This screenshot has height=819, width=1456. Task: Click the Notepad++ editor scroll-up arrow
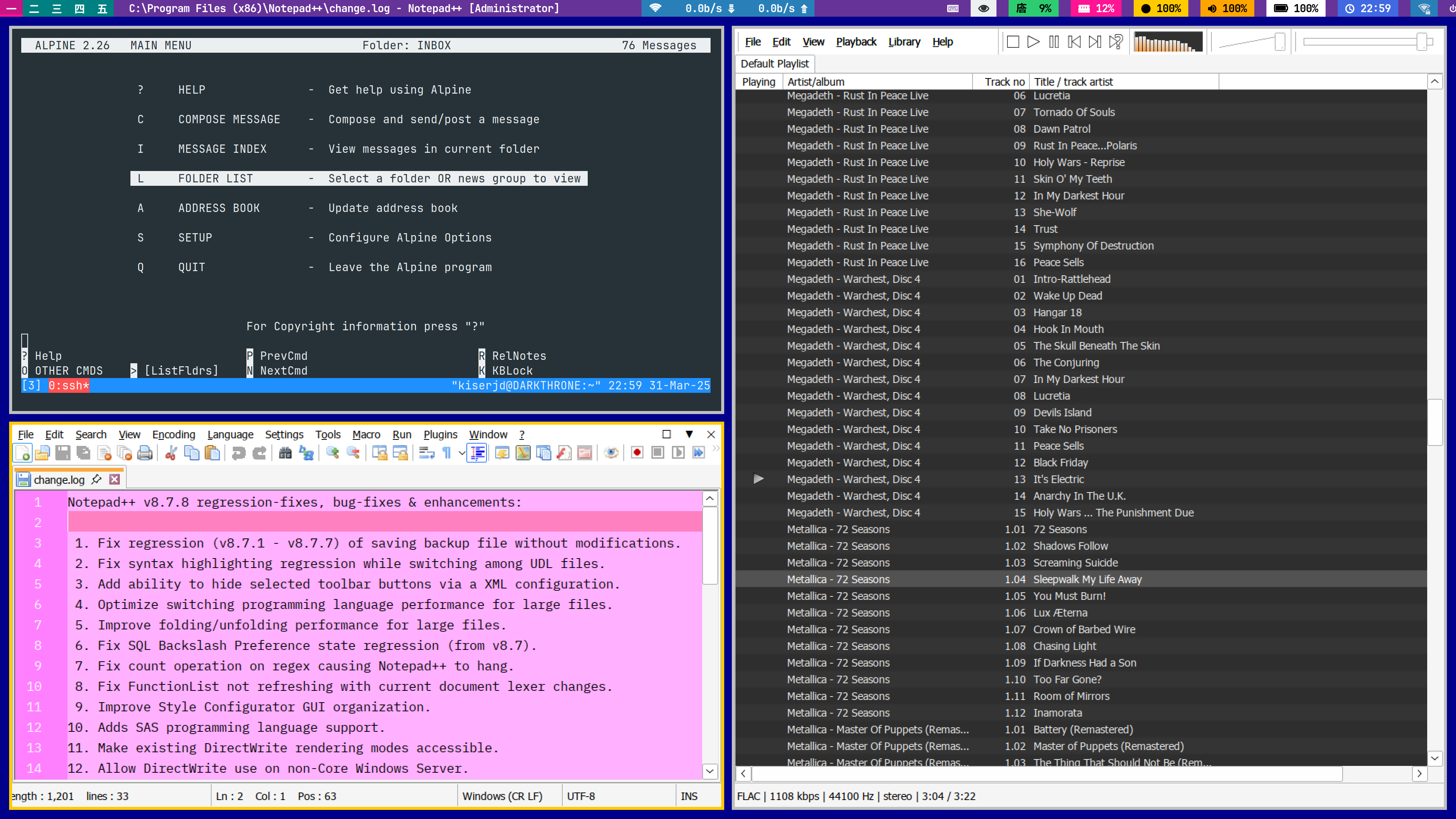coord(710,499)
